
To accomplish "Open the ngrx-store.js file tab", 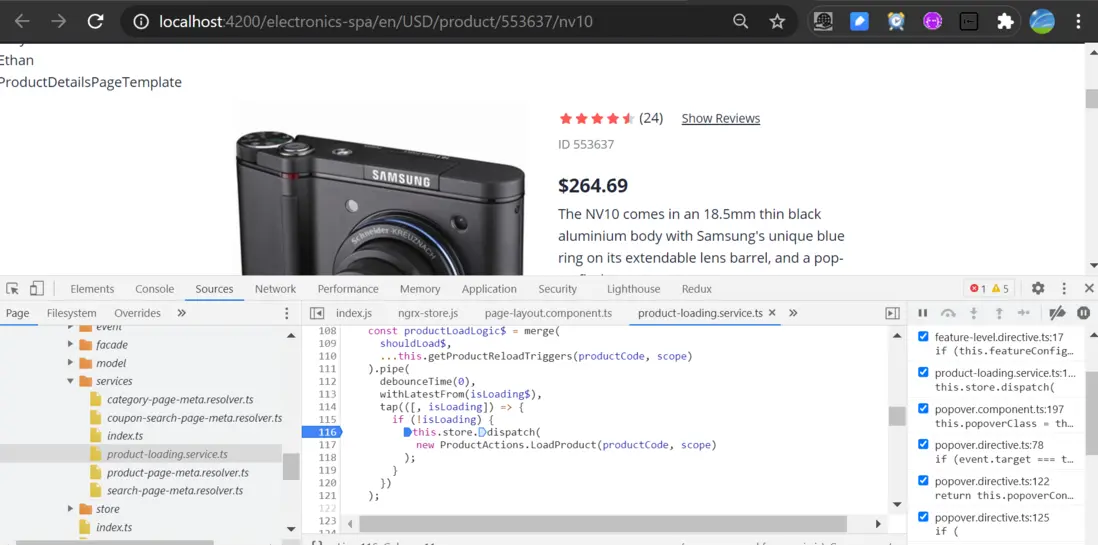I will 428,313.
